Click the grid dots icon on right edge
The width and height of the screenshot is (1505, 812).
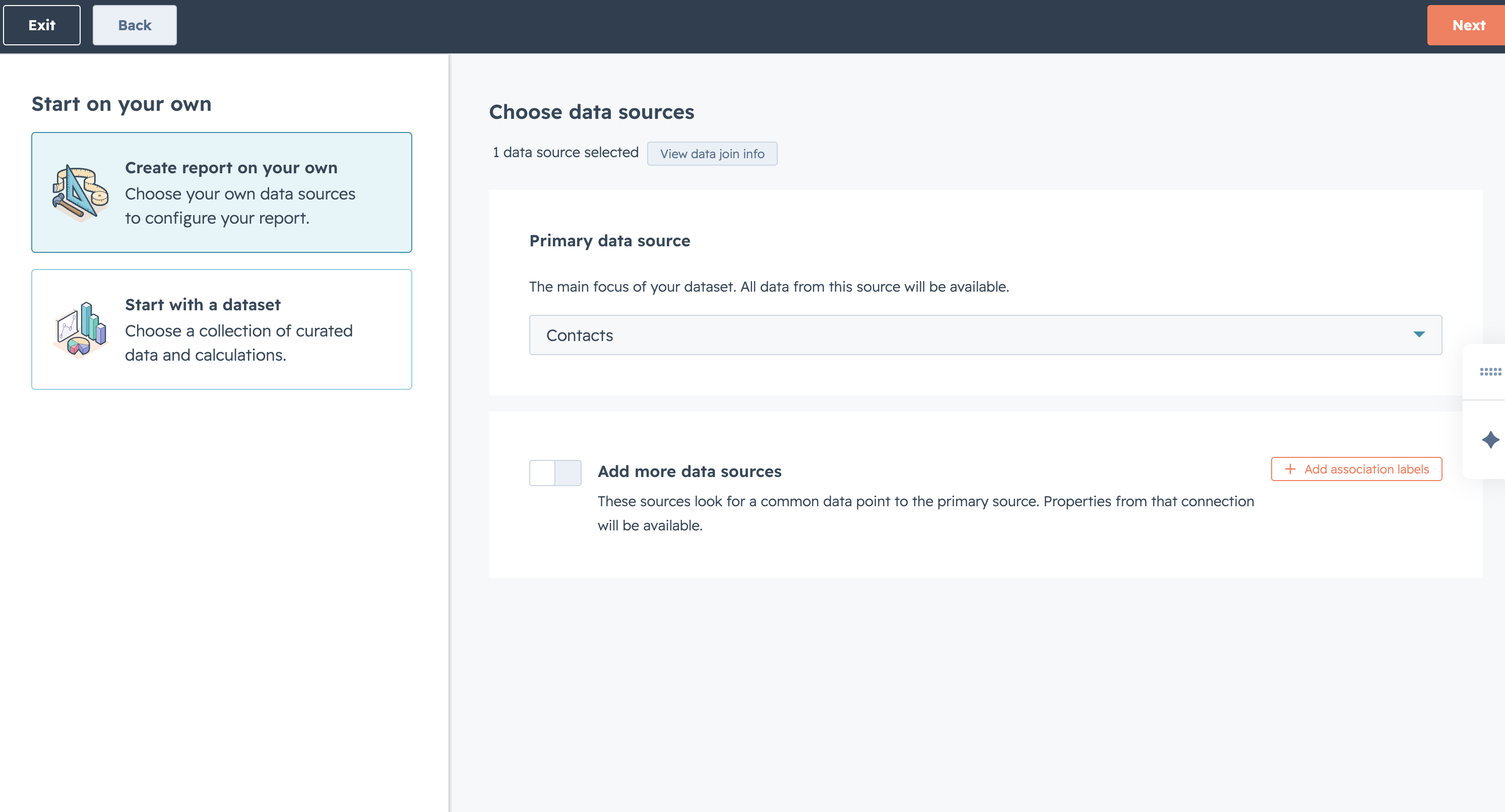click(x=1490, y=372)
